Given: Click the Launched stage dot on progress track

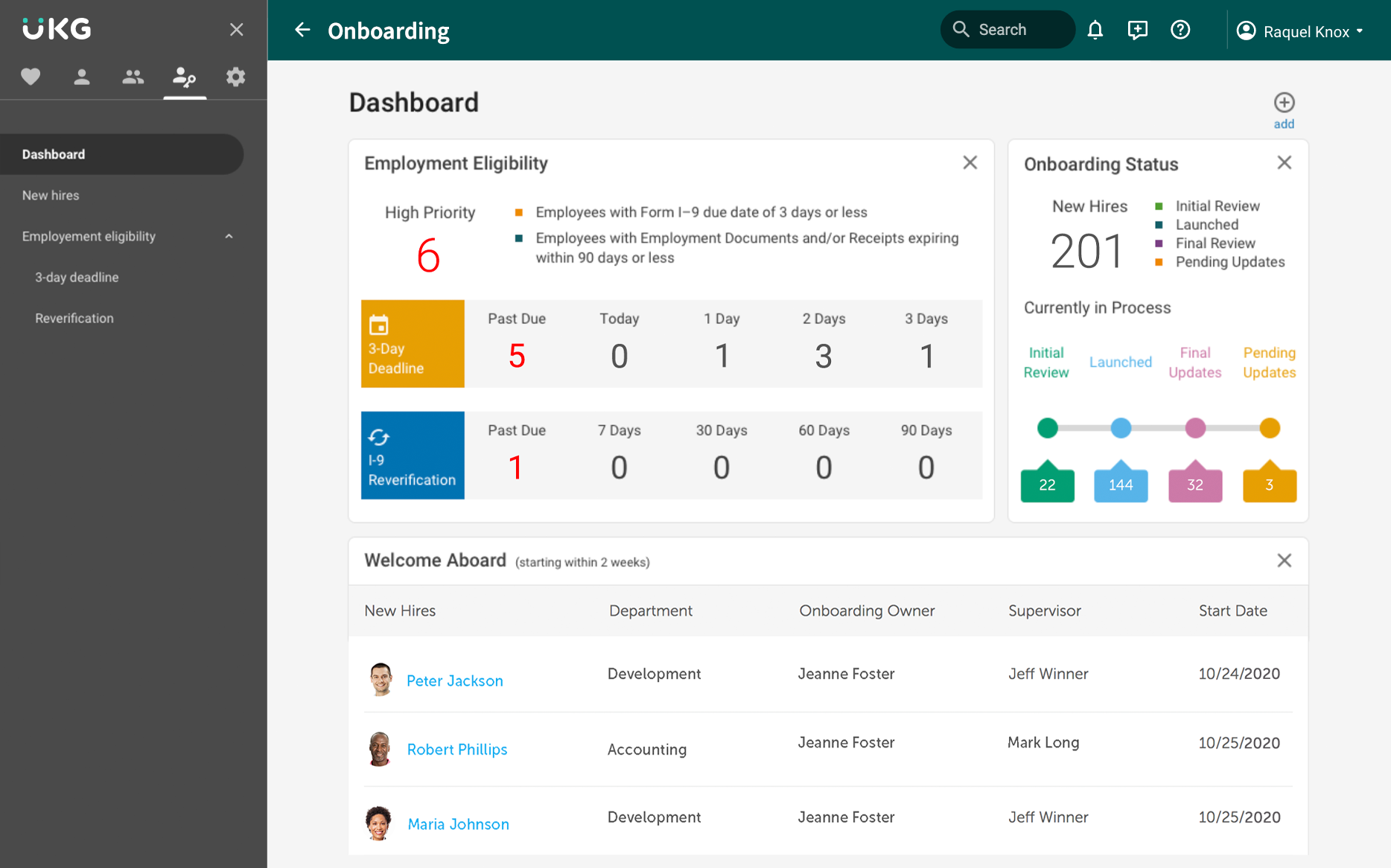Looking at the screenshot, I should click(1121, 428).
